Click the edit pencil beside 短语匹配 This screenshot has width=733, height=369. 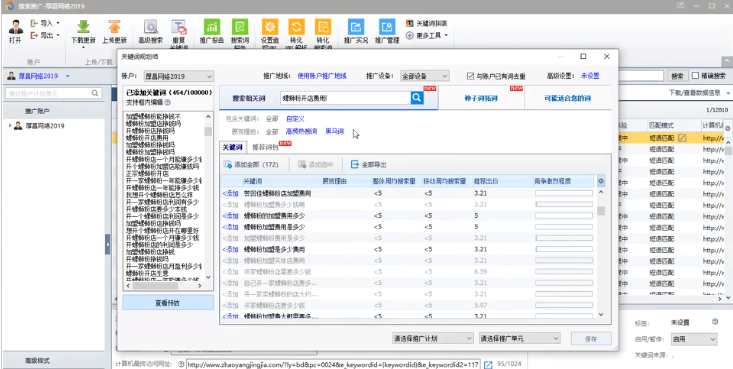(x=683, y=137)
